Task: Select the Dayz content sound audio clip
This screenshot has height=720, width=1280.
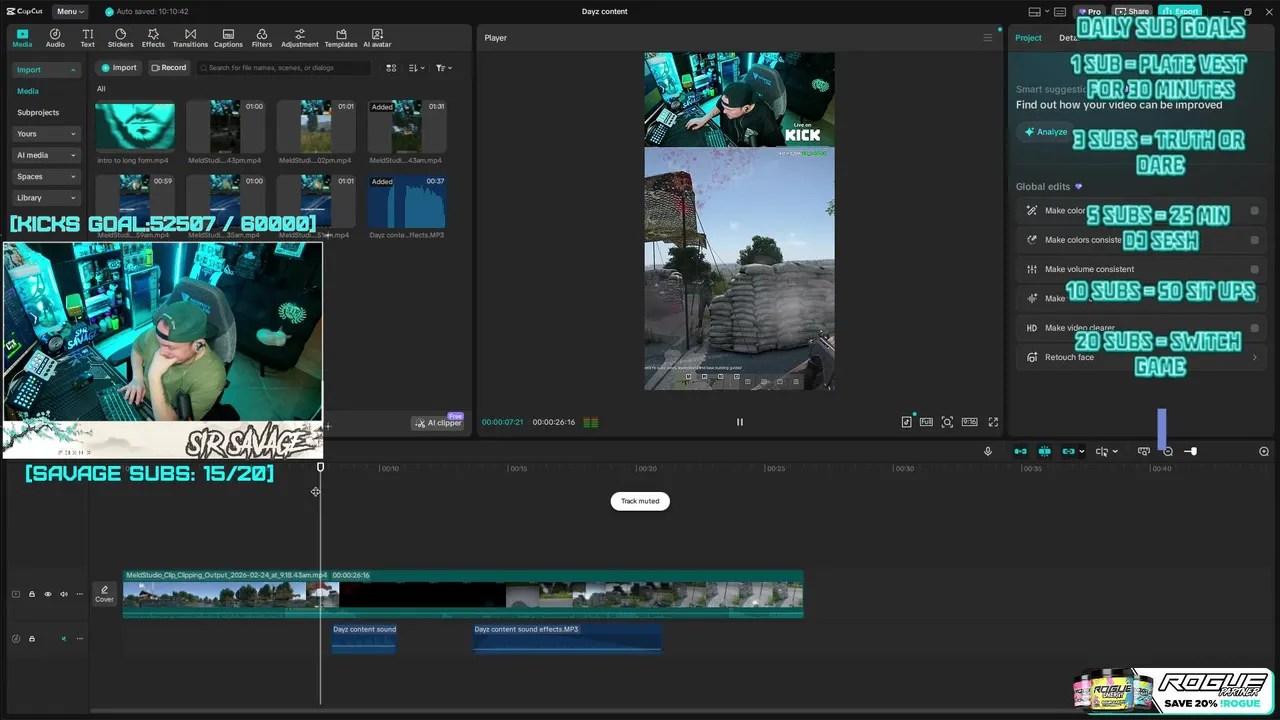Action: [364, 639]
